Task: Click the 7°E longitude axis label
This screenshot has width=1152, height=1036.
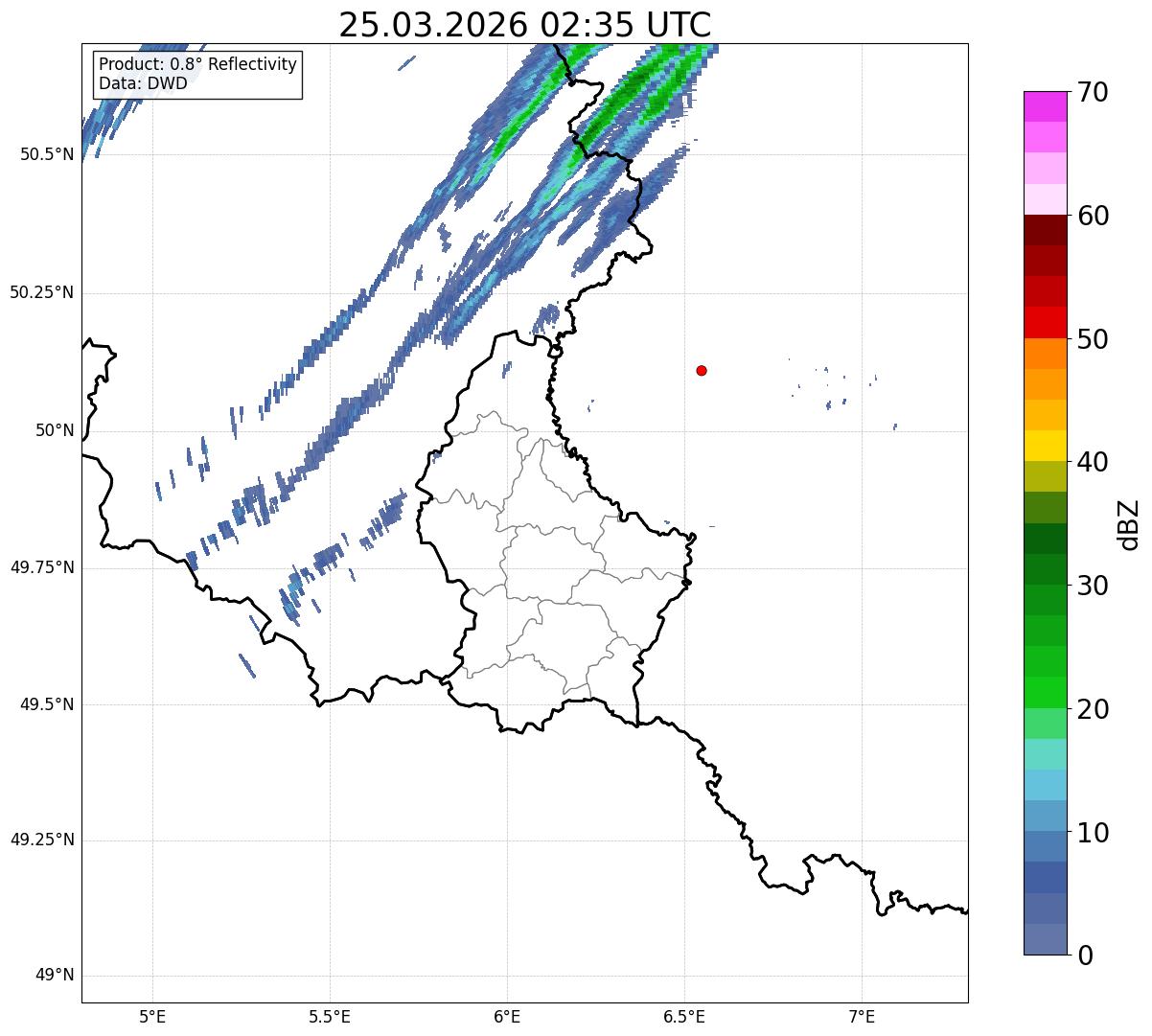Action: [x=863, y=1016]
